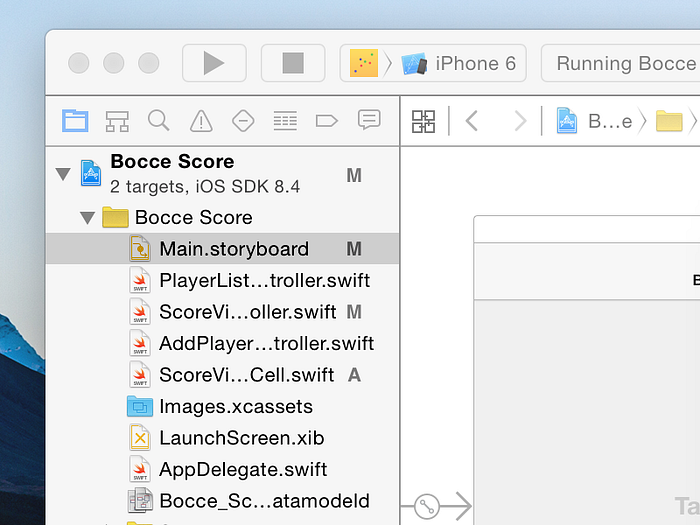Open the related items grid menu
Image resolution: width=700 pixels, height=525 pixels.
[x=423, y=121]
